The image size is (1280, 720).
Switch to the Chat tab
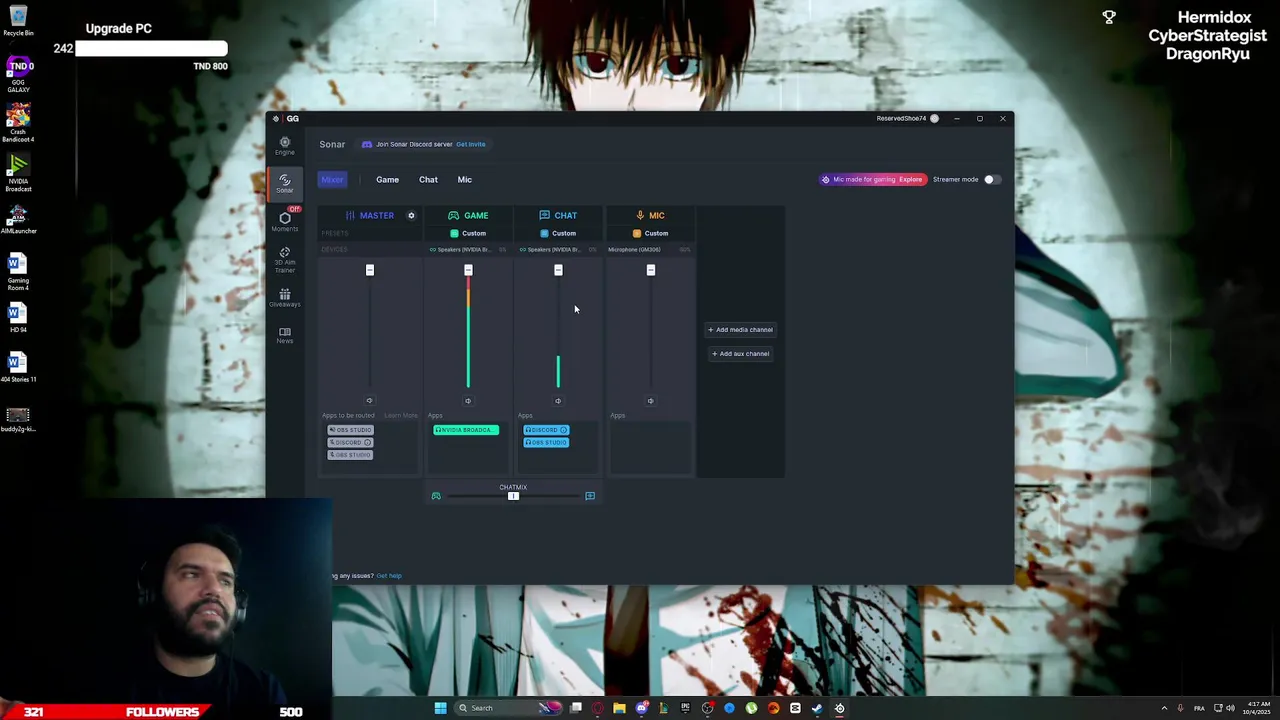coord(428,179)
